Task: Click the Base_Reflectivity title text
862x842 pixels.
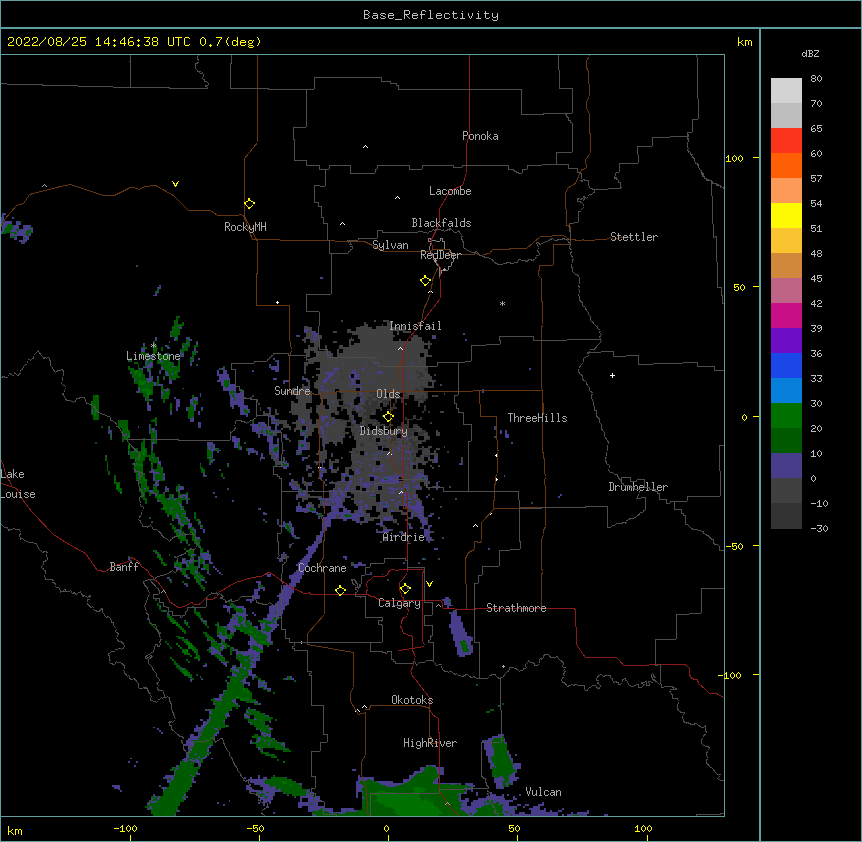Action: [x=431, y=15]
